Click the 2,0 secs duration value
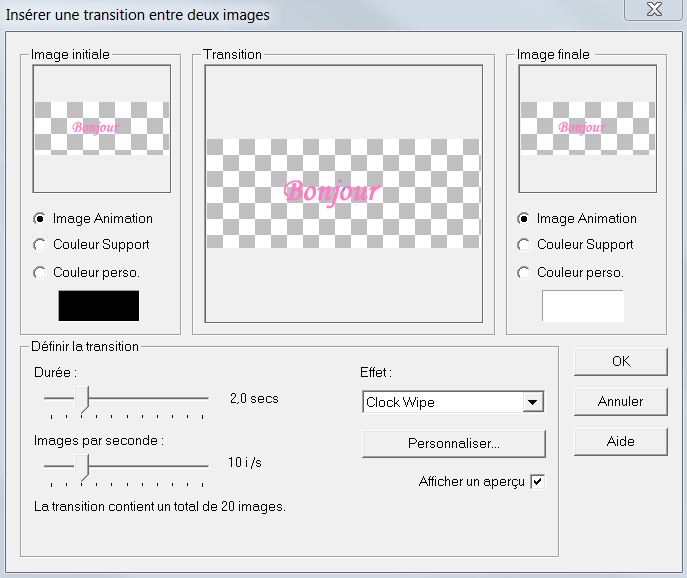 coord(254,398)
